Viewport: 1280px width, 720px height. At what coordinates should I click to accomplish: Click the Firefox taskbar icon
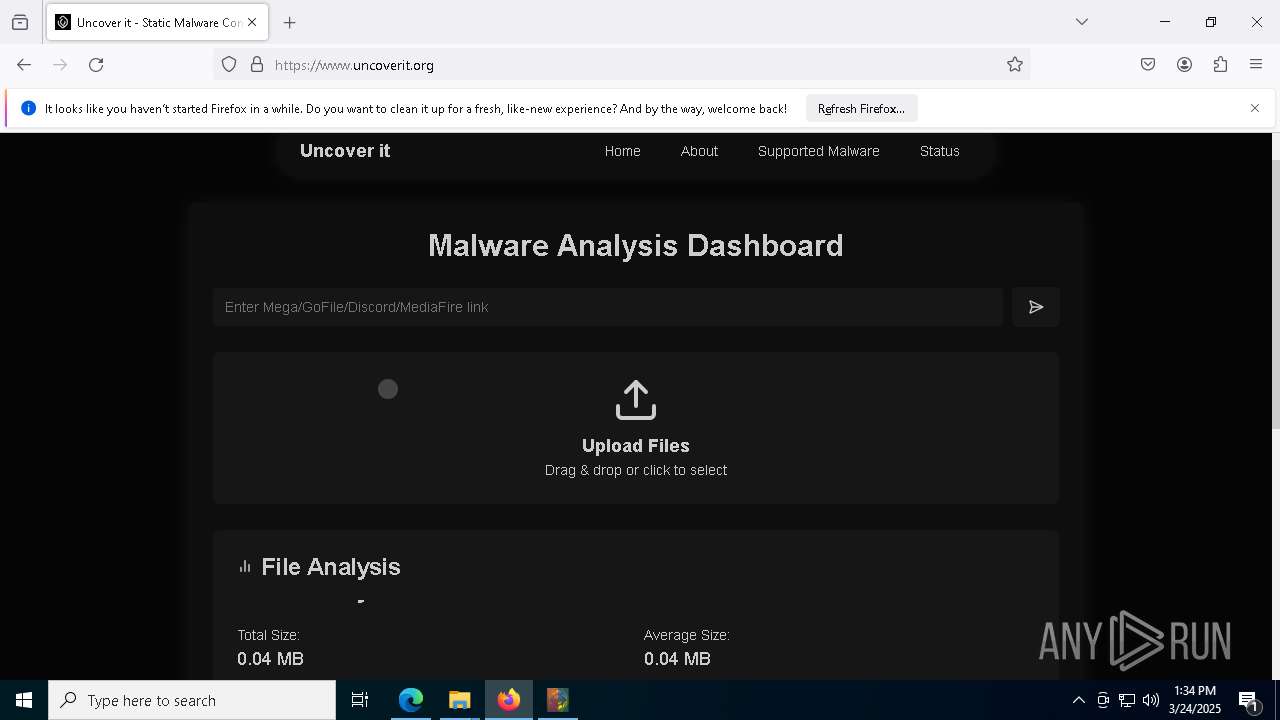click(509, 700)
